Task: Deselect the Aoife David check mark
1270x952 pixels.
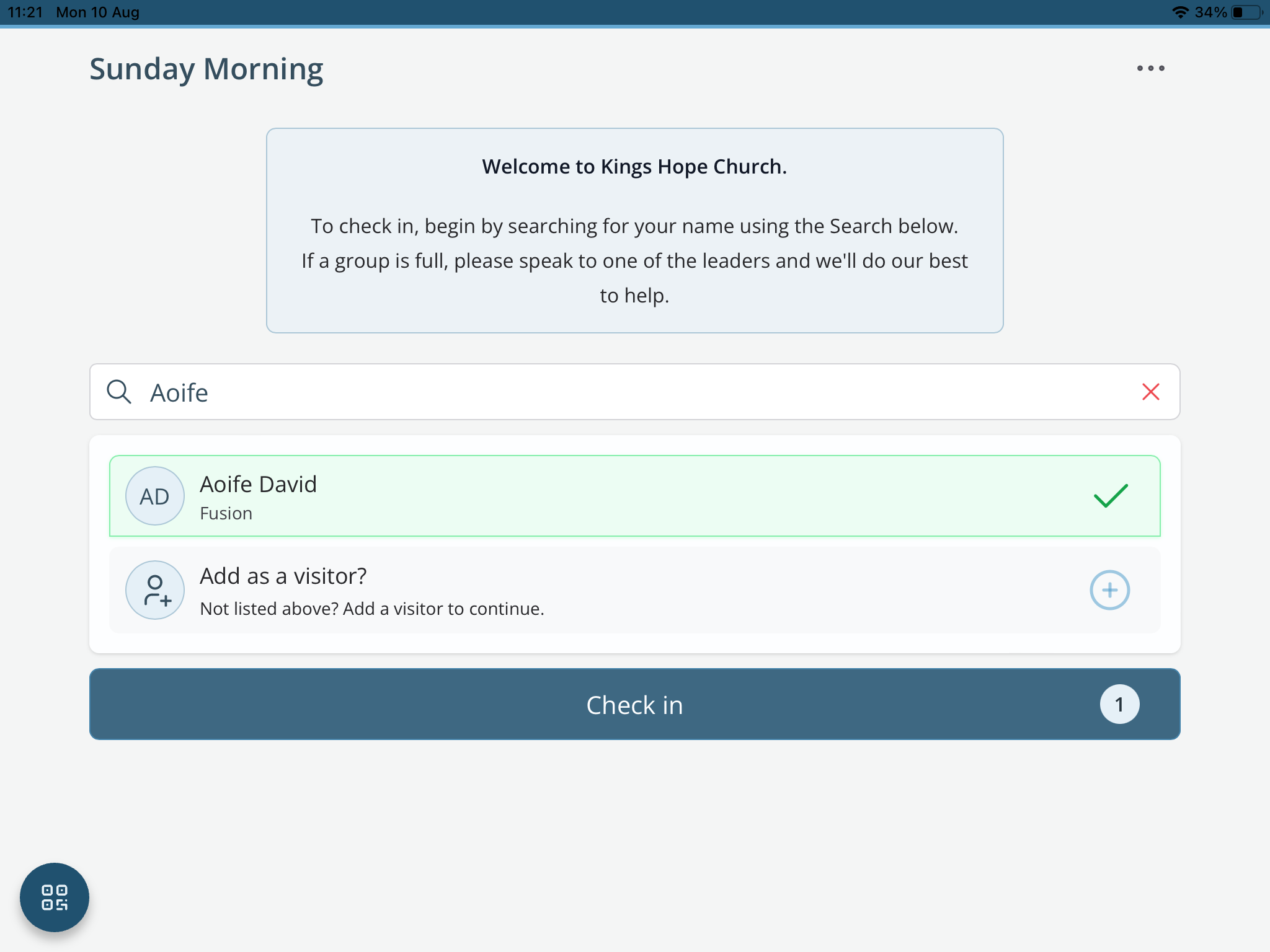Action: pos(1111,496)
